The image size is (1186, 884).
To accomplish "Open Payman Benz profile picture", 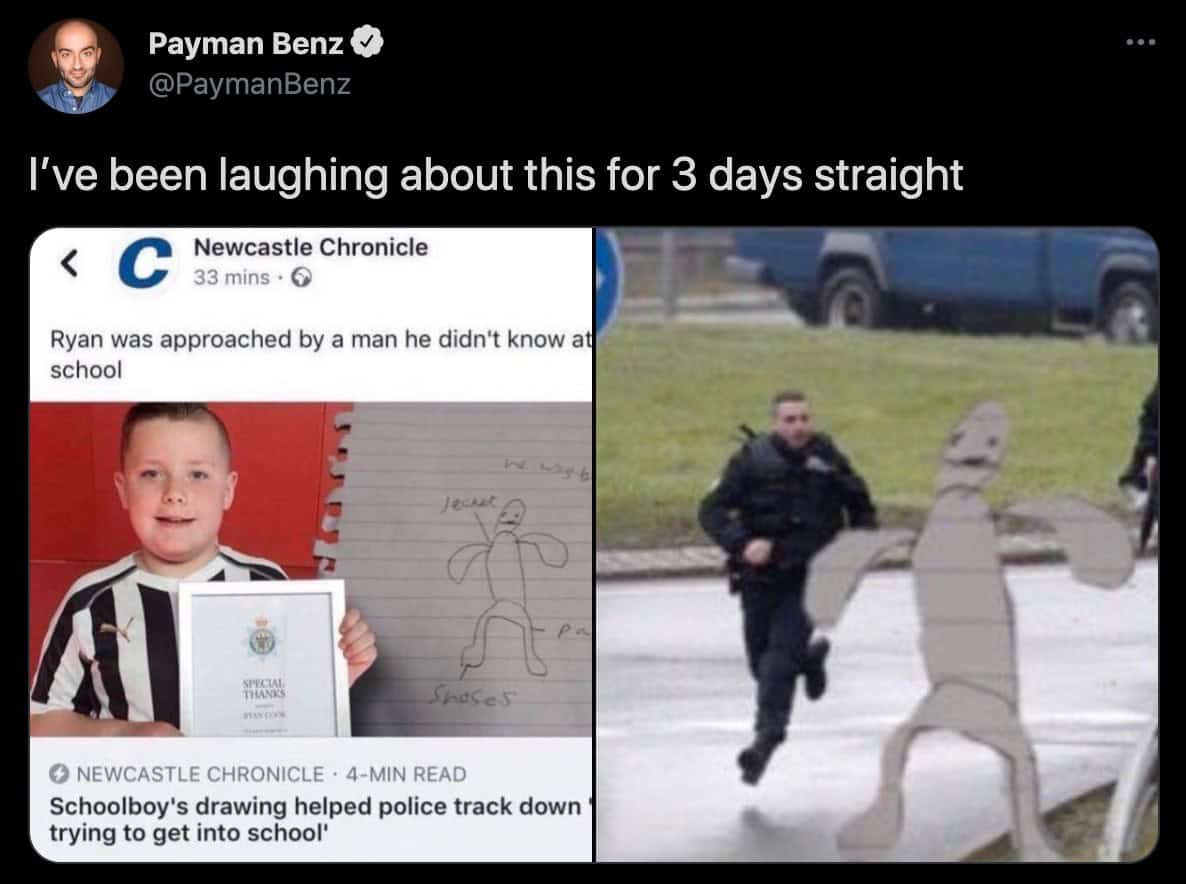I will click(x=76, y=67).
